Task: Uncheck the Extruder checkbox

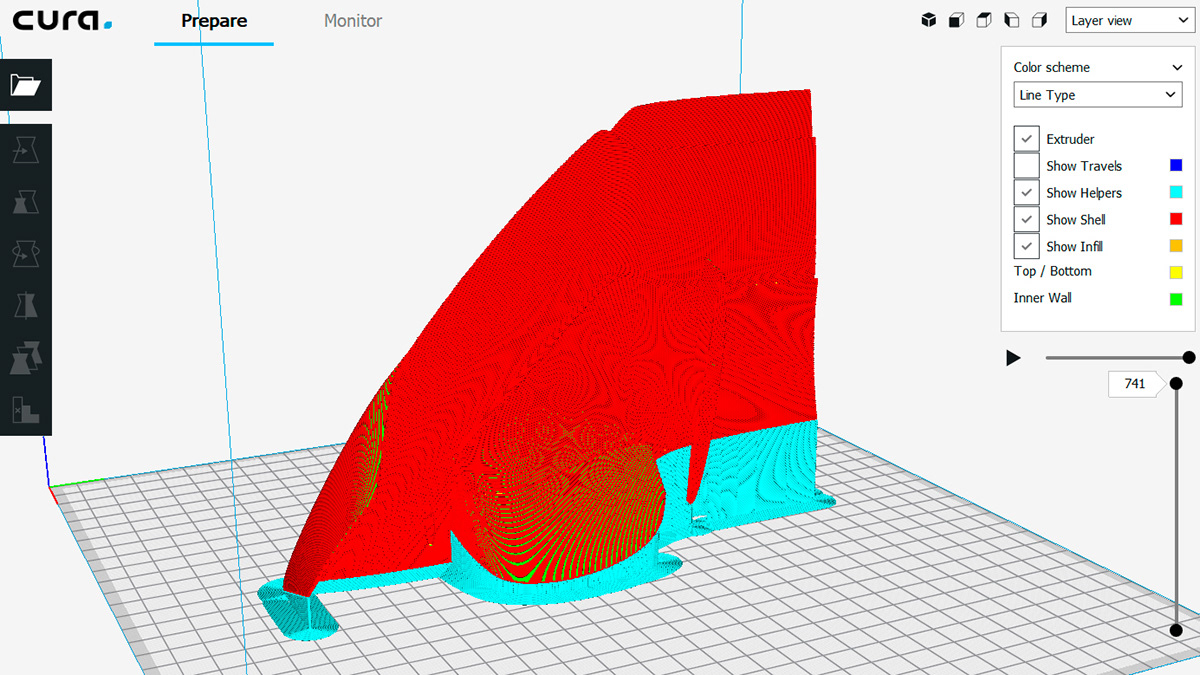Action: [x=1026, y=139]
